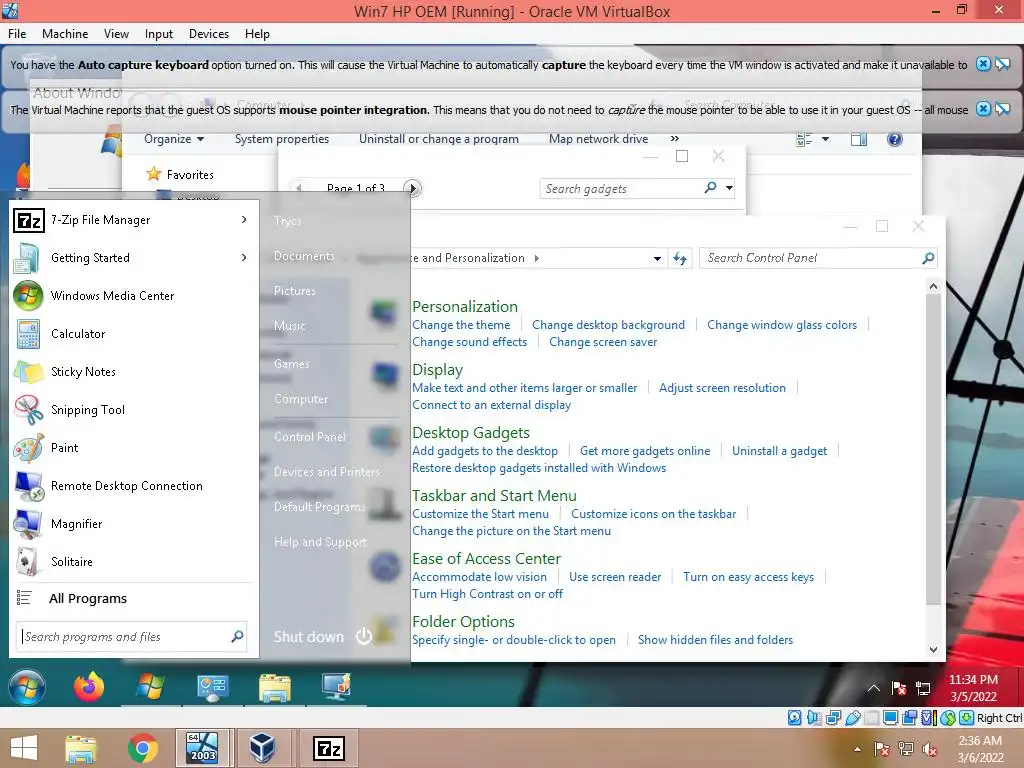Open the Input menu
The image size is (1024, 768).
(159, 34)
